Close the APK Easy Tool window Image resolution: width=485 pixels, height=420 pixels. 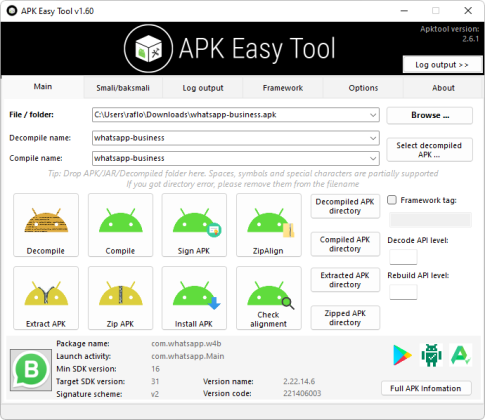click(468, 11)
